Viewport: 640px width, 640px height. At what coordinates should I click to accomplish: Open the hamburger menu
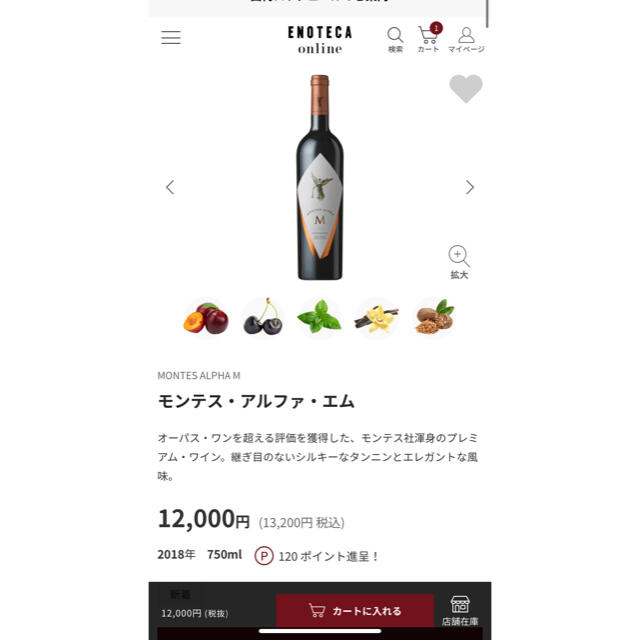click(x=171, y=38)
